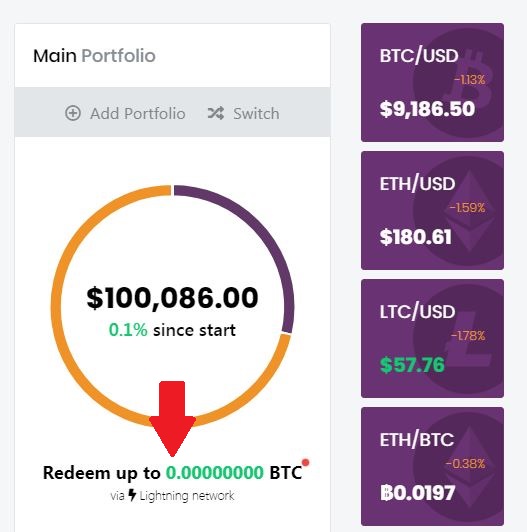This screenshot has width=527, height=532.
Task: Click the red notification dot near BTC
Action: 305,462
